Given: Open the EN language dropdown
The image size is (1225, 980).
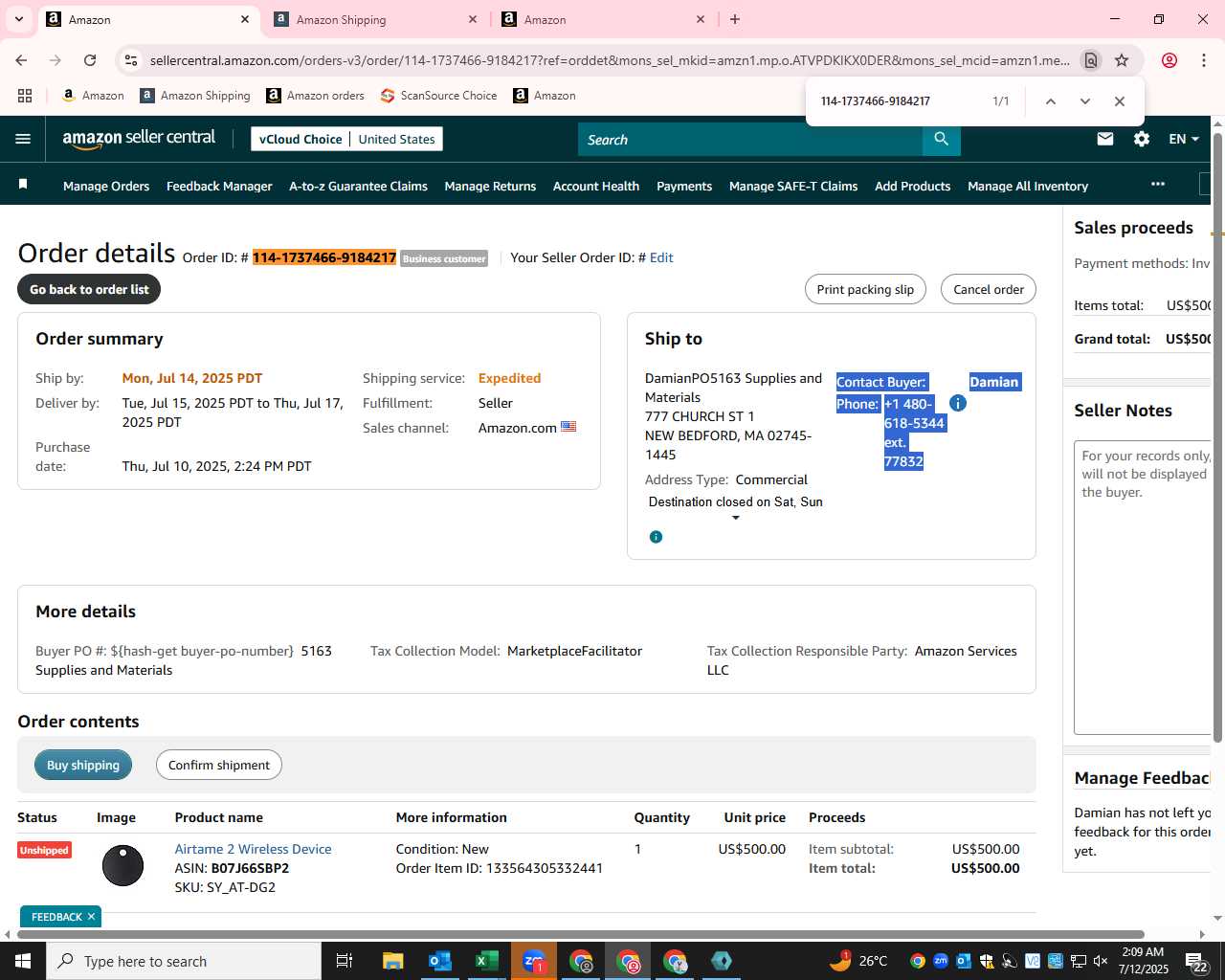Looking at the screenshot, I should [1183, 139].
